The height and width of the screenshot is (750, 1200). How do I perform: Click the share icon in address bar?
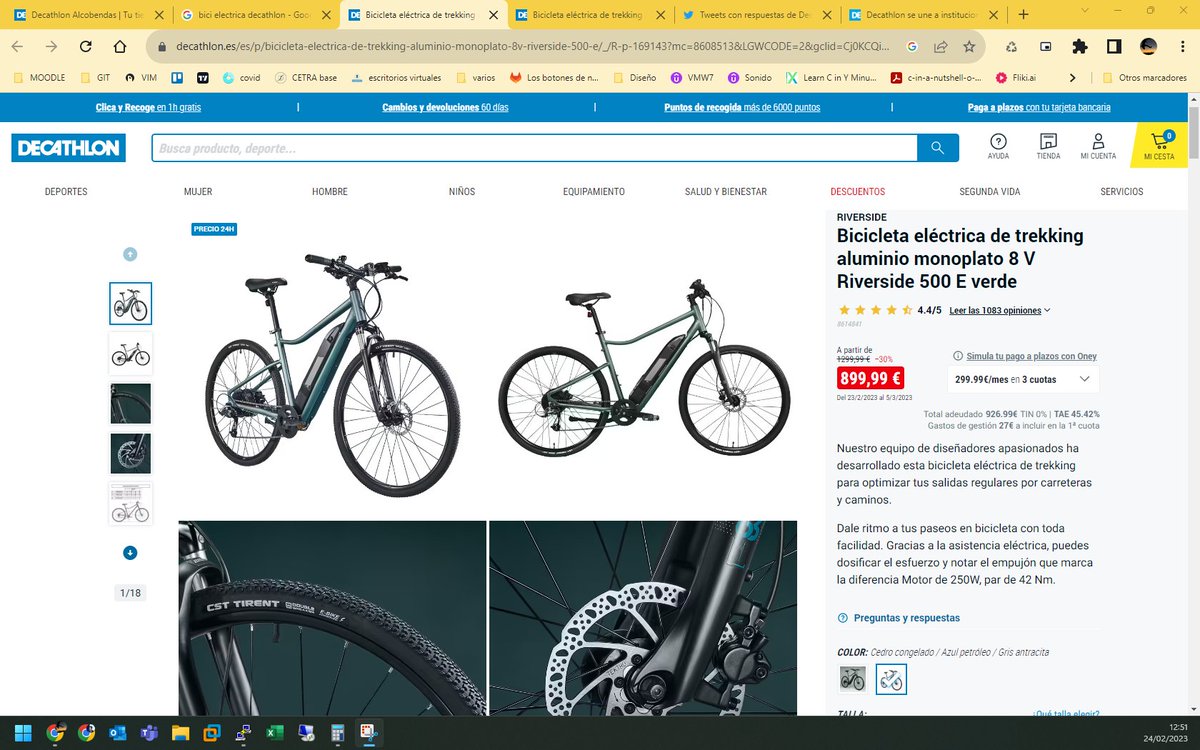[x=941, y=46]
